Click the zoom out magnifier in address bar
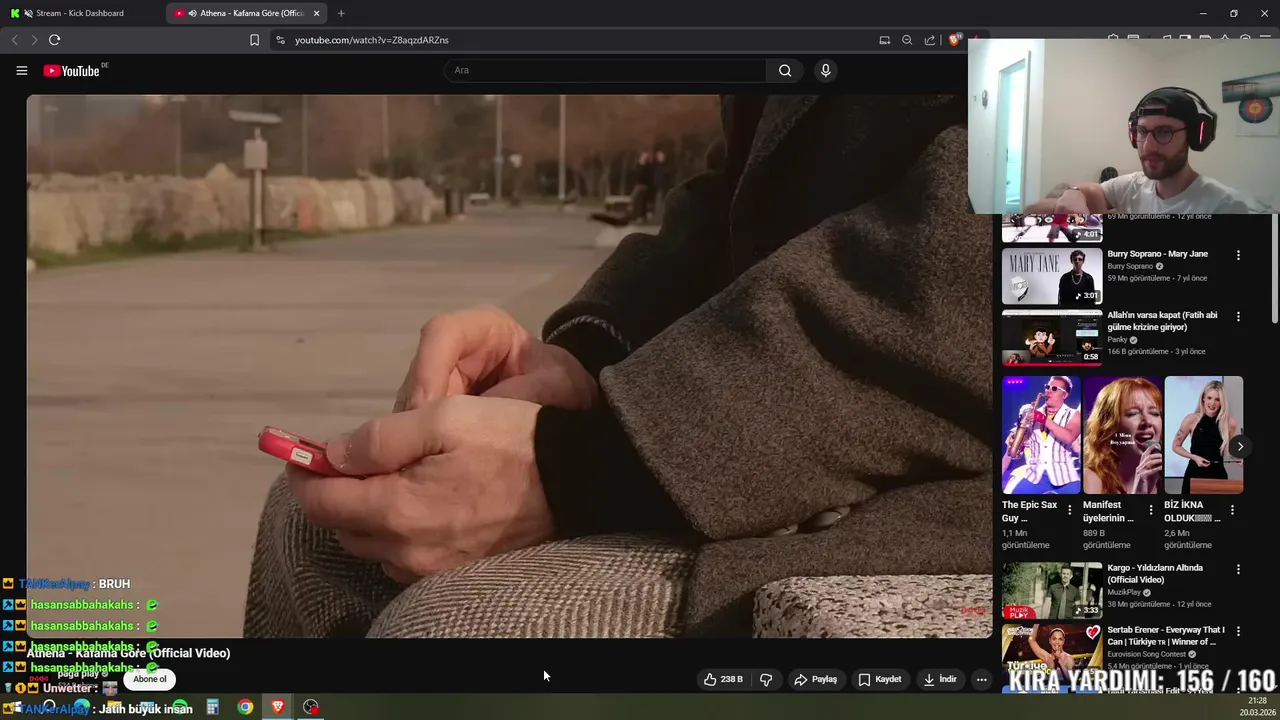 click(907, 40)
